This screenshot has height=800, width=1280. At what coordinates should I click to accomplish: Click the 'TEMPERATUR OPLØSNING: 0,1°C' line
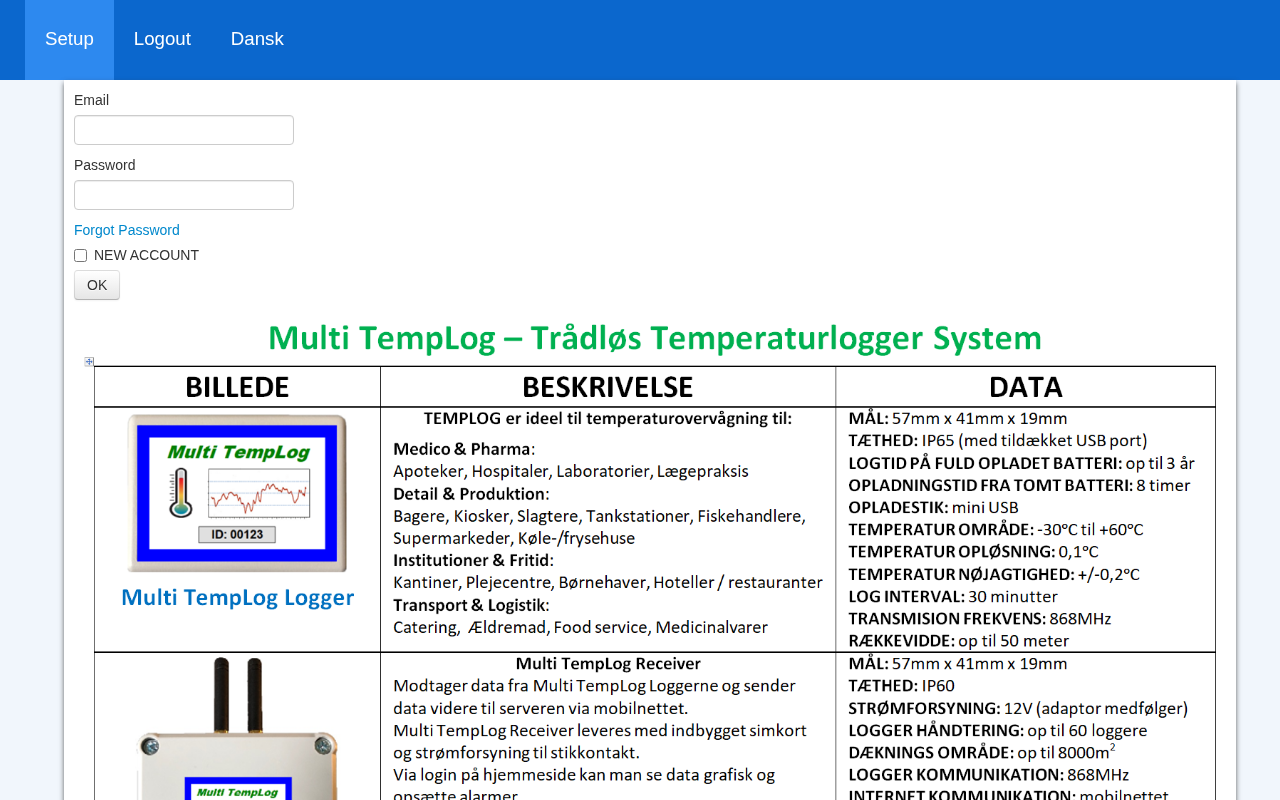[x=974, y=552]
